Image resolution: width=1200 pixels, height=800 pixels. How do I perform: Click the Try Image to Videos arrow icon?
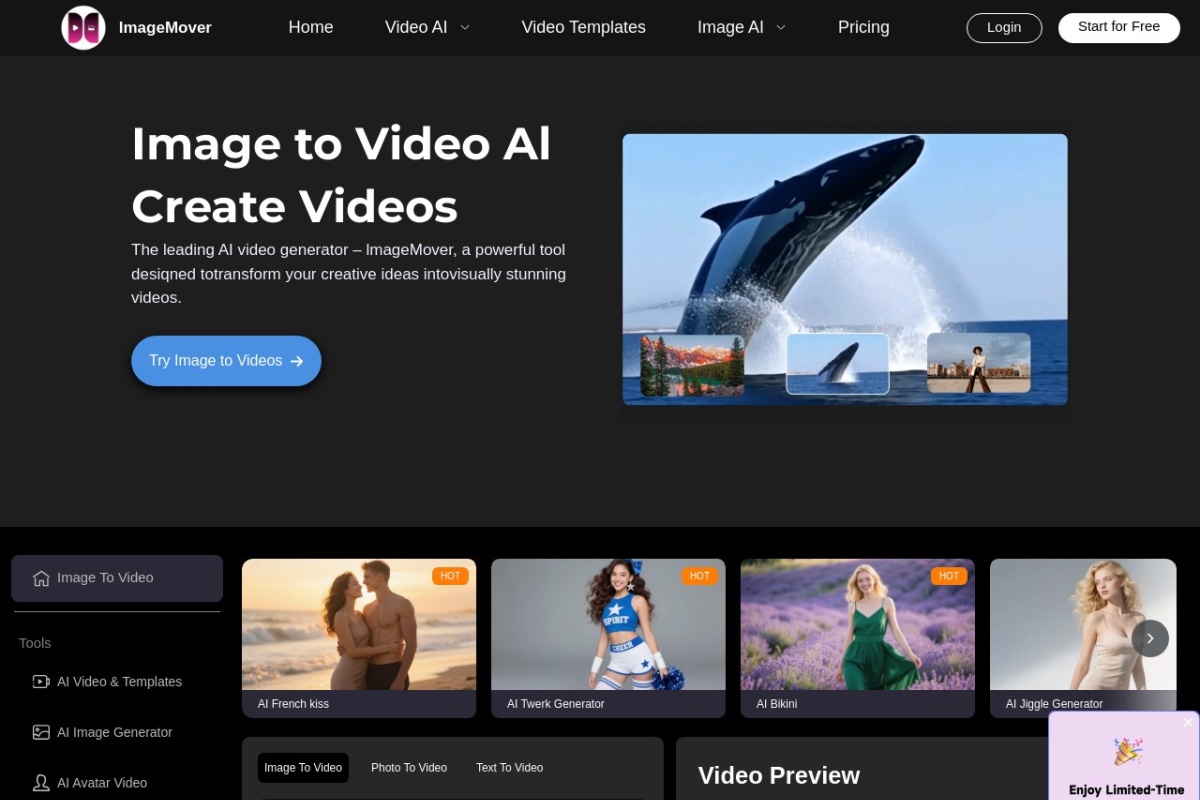[x=296, y=361]
